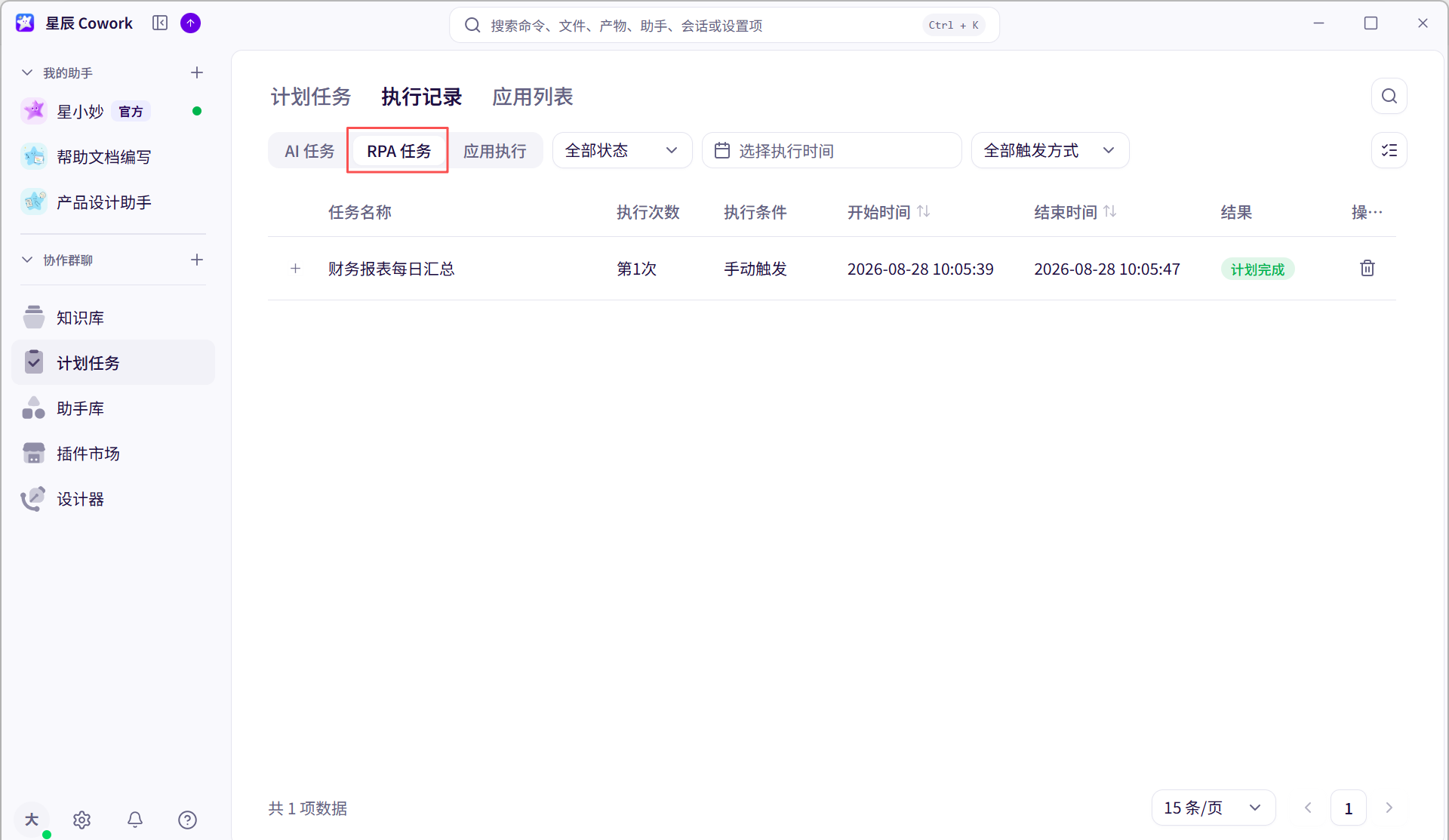The height and width of the screenshot is (840, 1449).
Task: Open the 设计器 section
Action: point(113,499)
